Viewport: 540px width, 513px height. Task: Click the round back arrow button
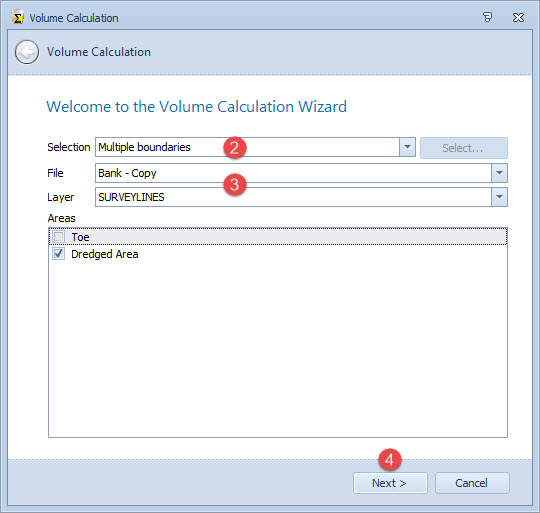(x=27, y=52)
